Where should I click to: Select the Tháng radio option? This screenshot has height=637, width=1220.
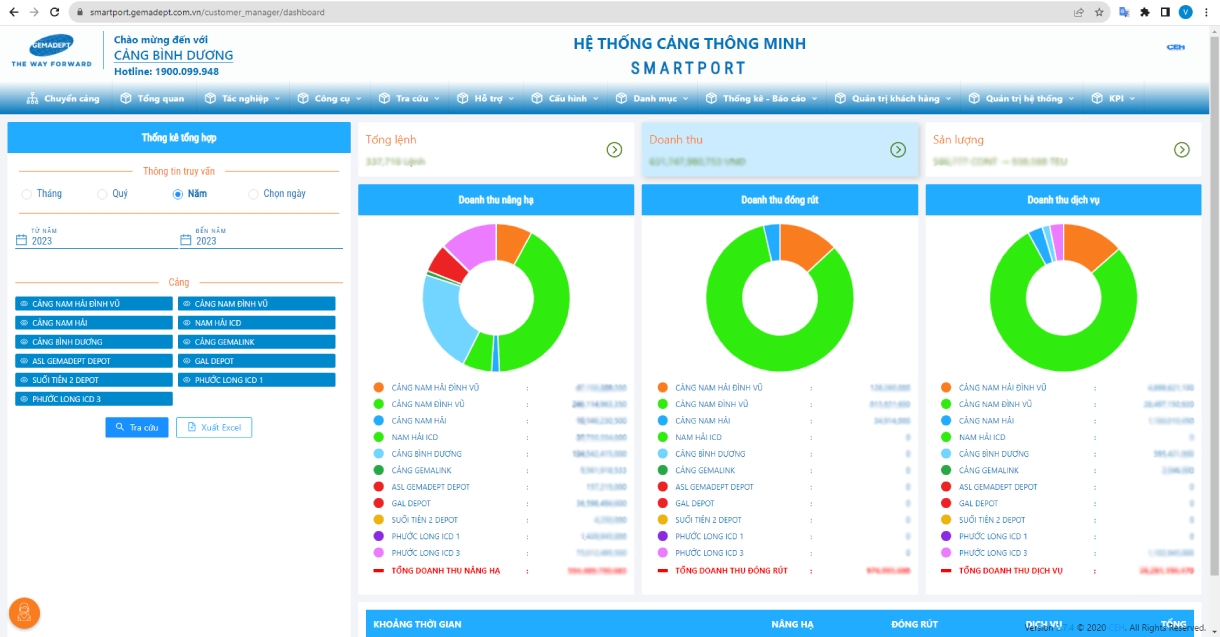point(26,194)
